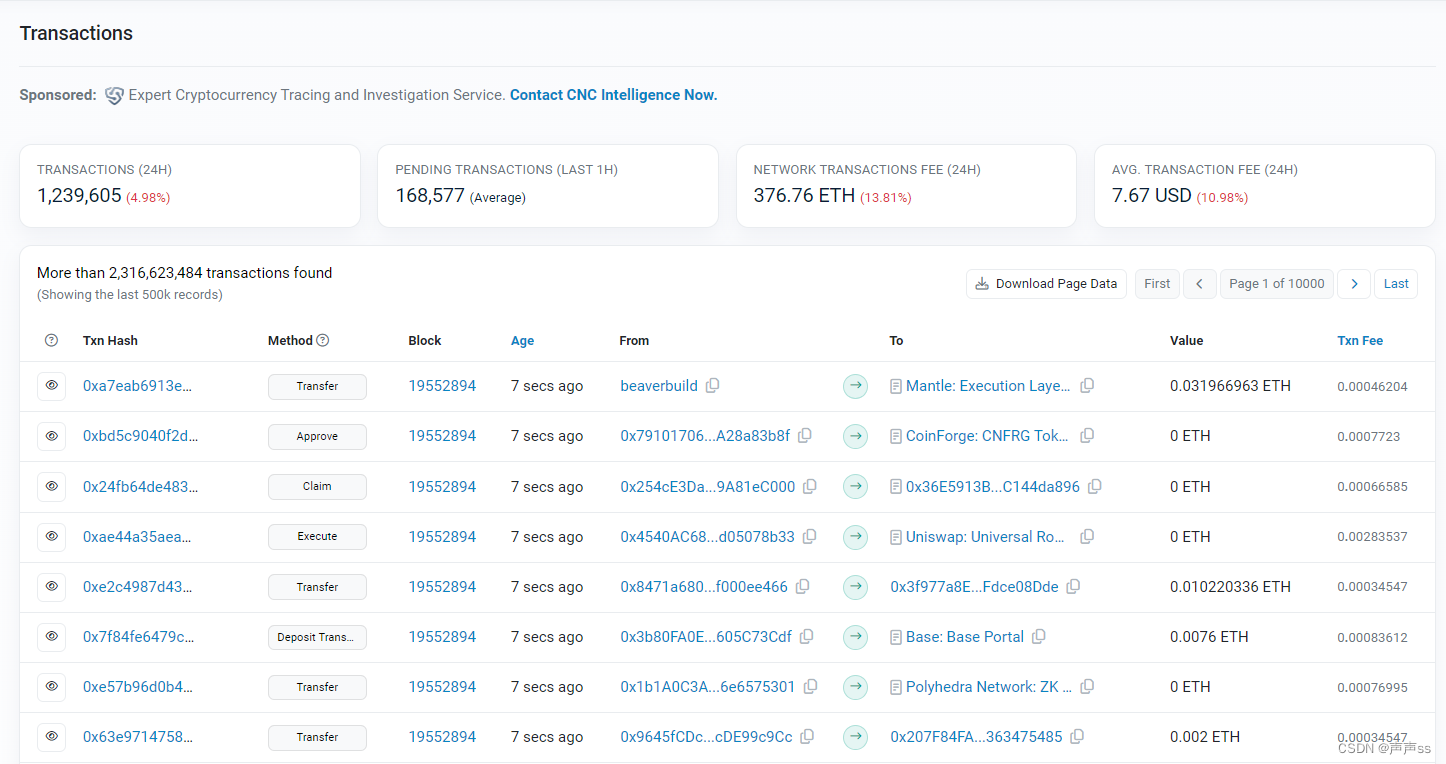The image size is (1446, 764).
Task: Click the 0.031966963 ETH value
Action: (x=1230, y=386)
